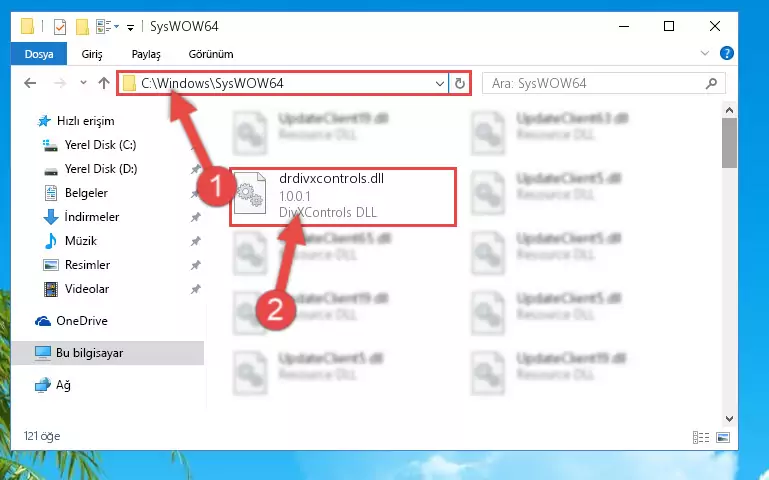Click the 121 öğe status text
Image resolution: width=769 pixels, height=480 pixels.
point(42,436)
